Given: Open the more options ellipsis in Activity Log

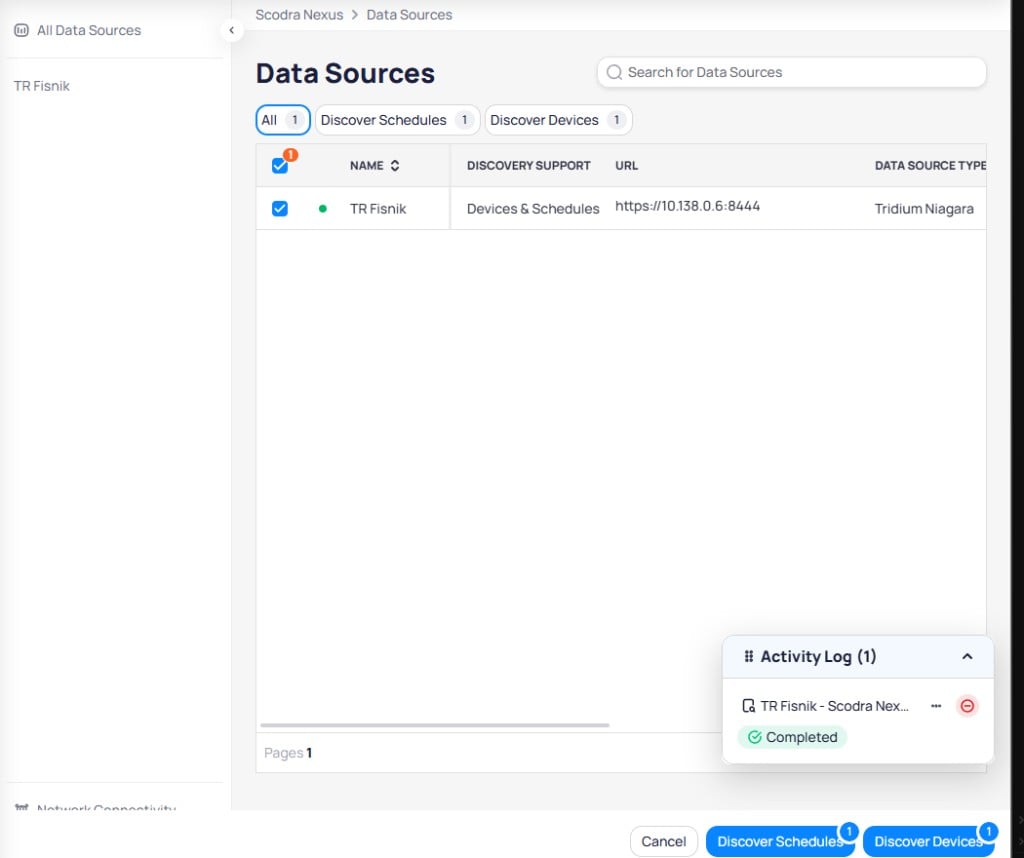Looking at the screenshot, I should pos(936,706).
